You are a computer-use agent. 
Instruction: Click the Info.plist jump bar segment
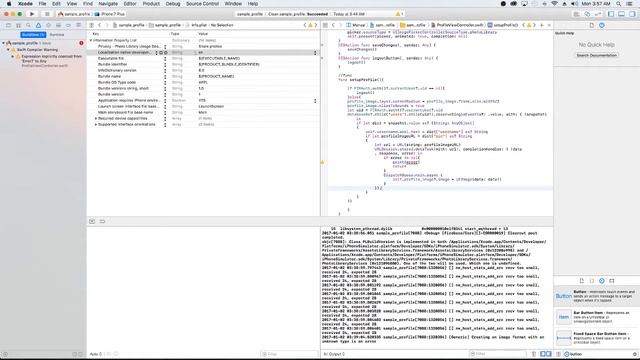(x=196, y=25)
